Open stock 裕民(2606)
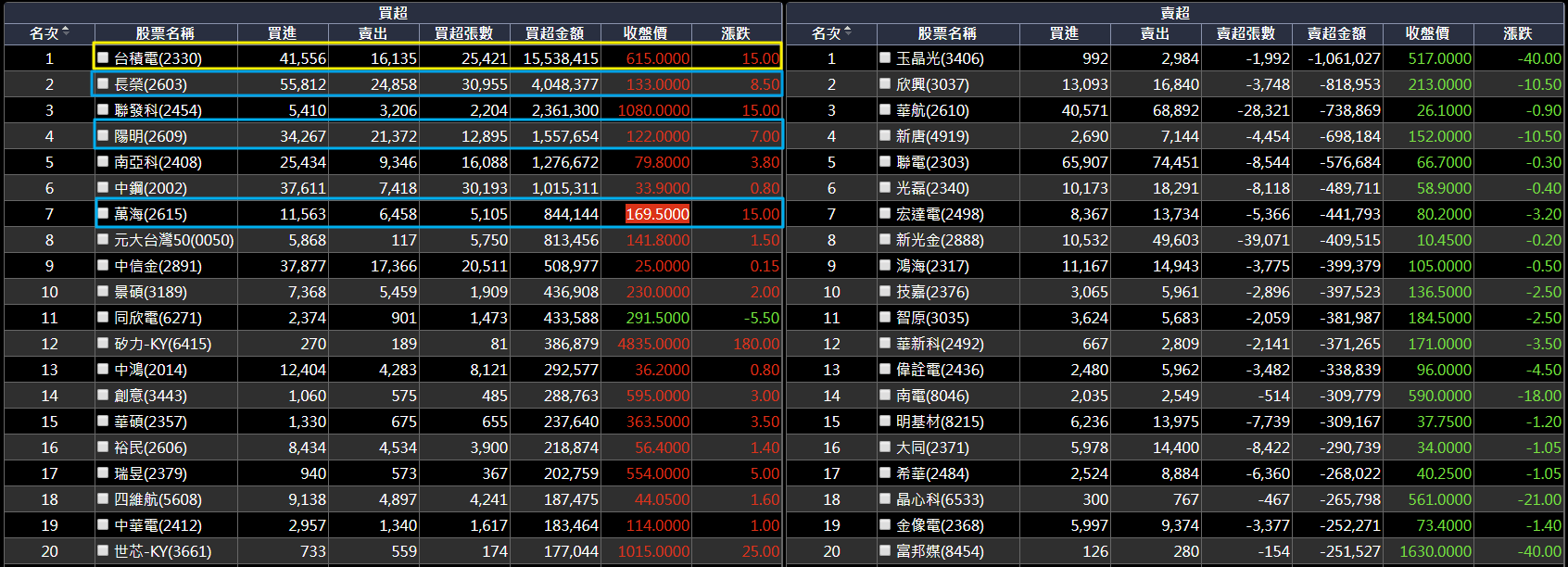The width and height of the screenshot is (1568, 567). [x=150, y=447]
